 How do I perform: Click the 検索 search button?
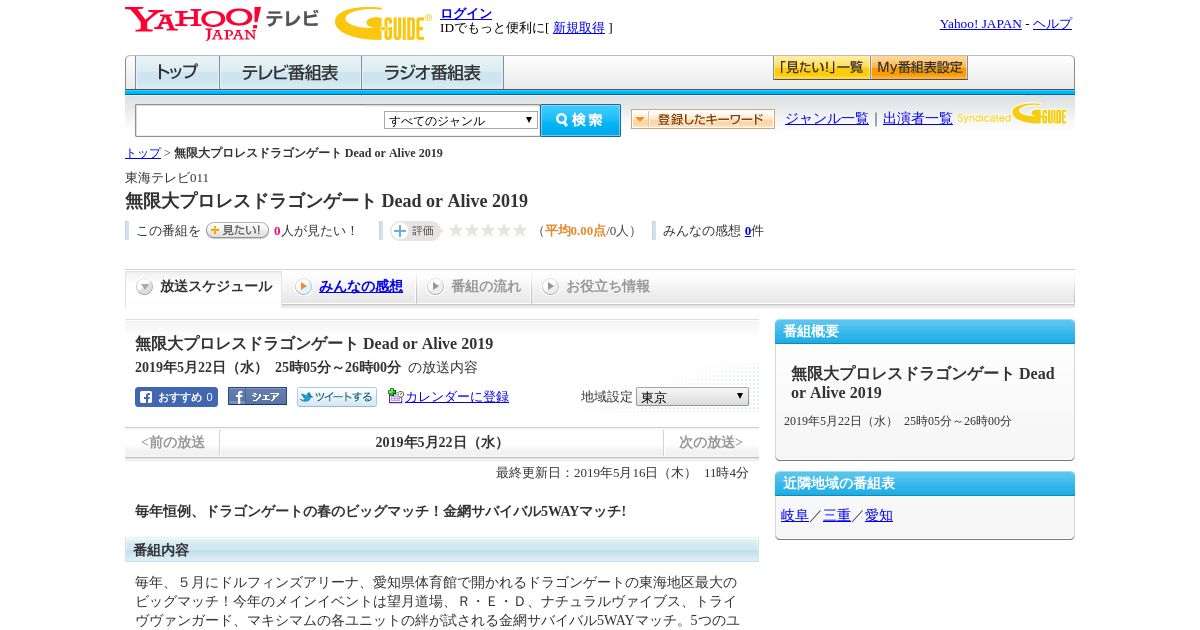[x=580, y=120]
